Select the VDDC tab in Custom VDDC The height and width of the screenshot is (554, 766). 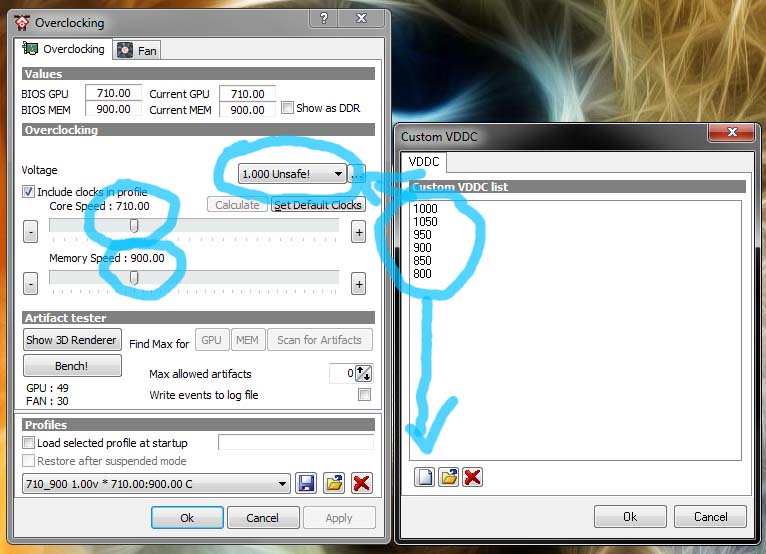pos(424,162)
